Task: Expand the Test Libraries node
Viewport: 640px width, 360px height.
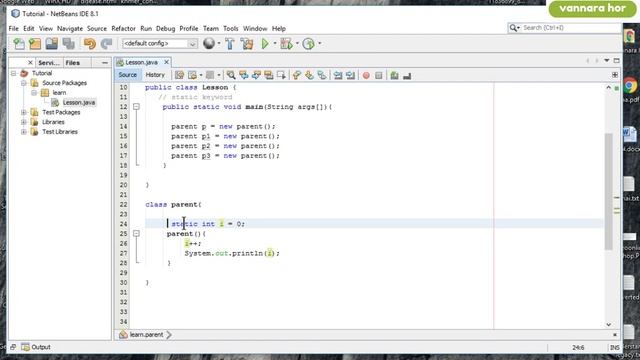Action: [24, 132]
